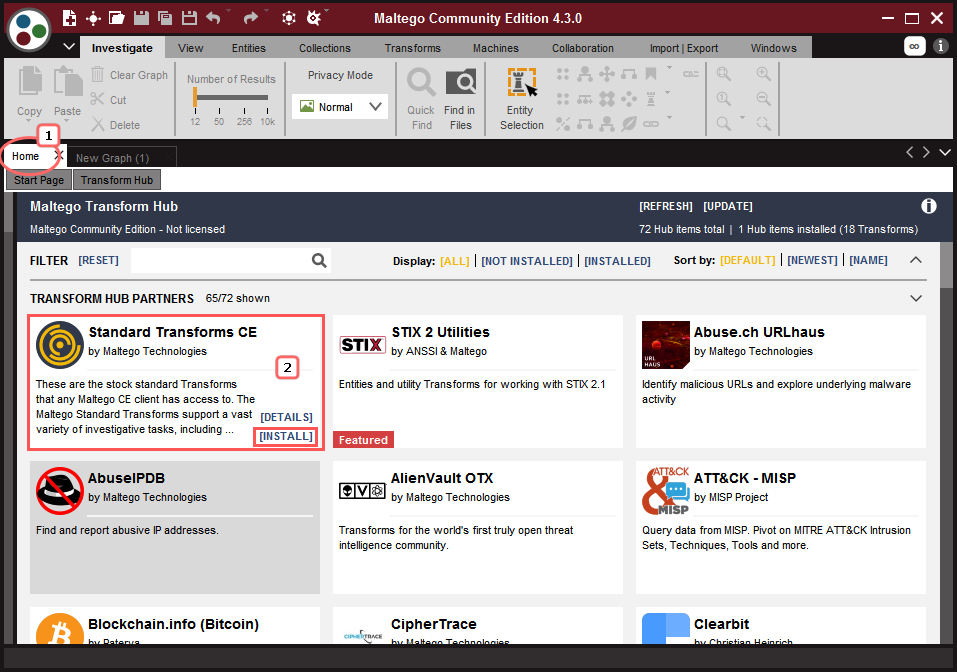Collapse the filter bar with the up chevron
The width and height of the screenshot is (957, 672).
pyautogui.click(x=915, y=260)
